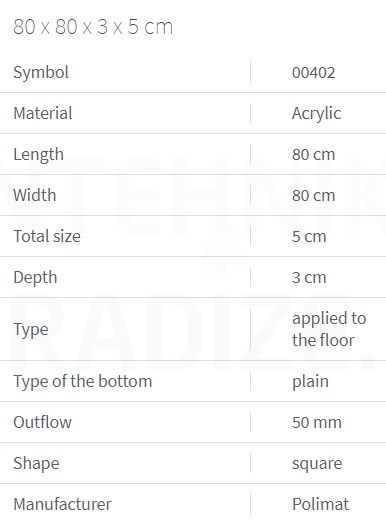Select the Shape value square

[317, 464]
